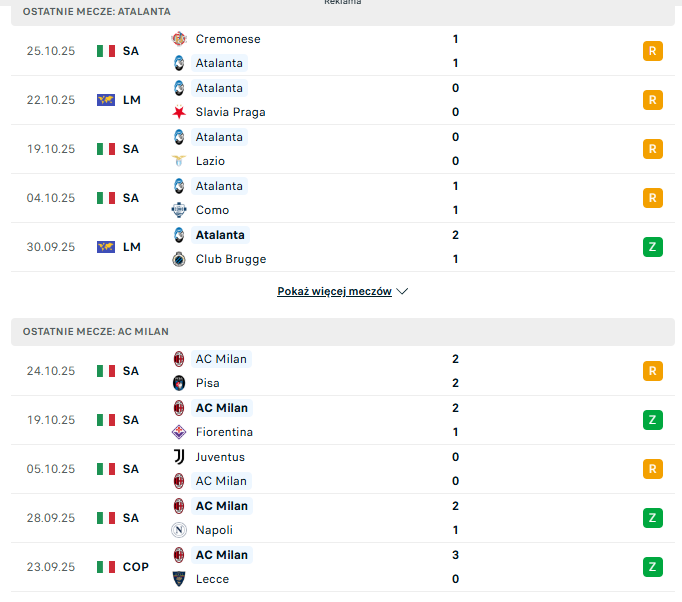Viewport: 682px width, 602px height.
Task: Click the Lecce team crest
Action: click(179, 579)
